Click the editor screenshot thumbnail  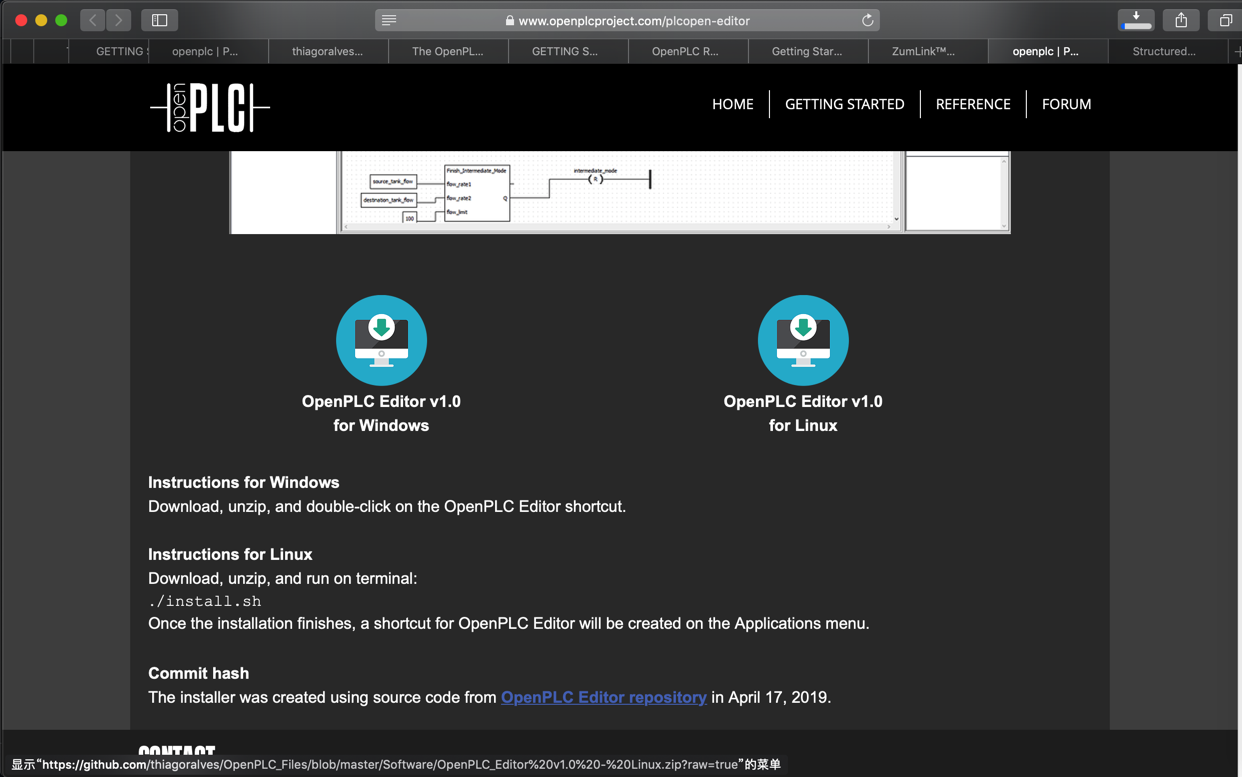tap(620, 192)
